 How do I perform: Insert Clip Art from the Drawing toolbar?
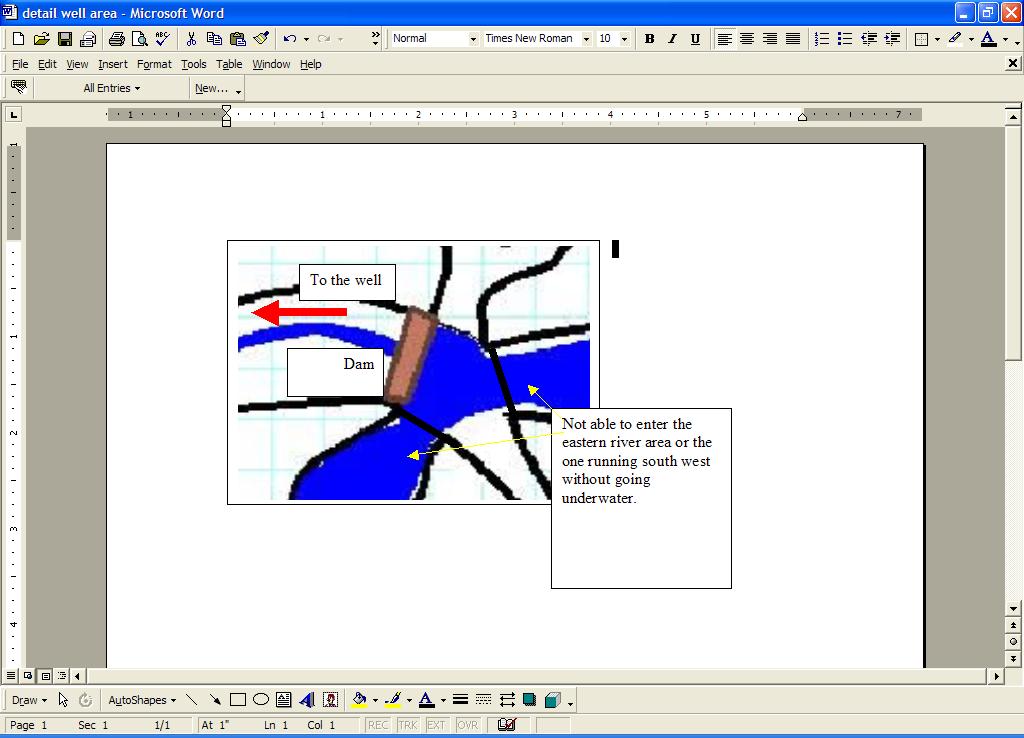click(x=331, y=700)
